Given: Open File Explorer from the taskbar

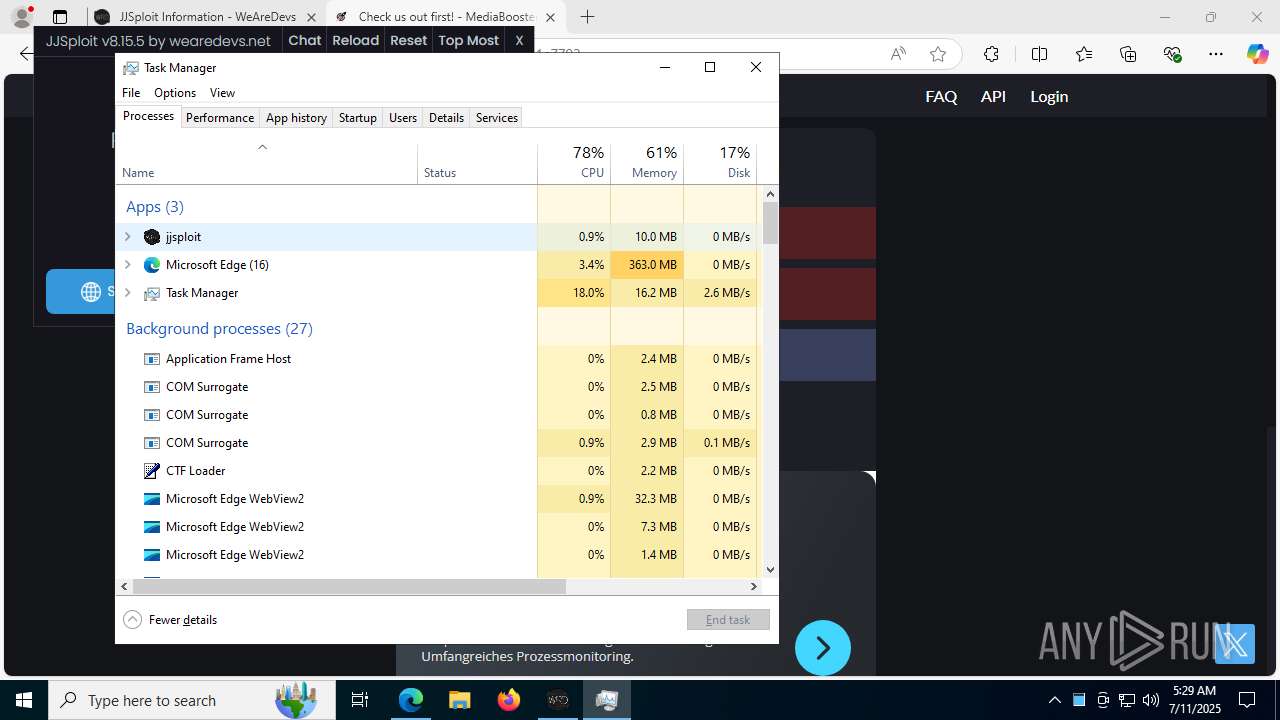Looking at the screenshot, I should click(459, 700).
